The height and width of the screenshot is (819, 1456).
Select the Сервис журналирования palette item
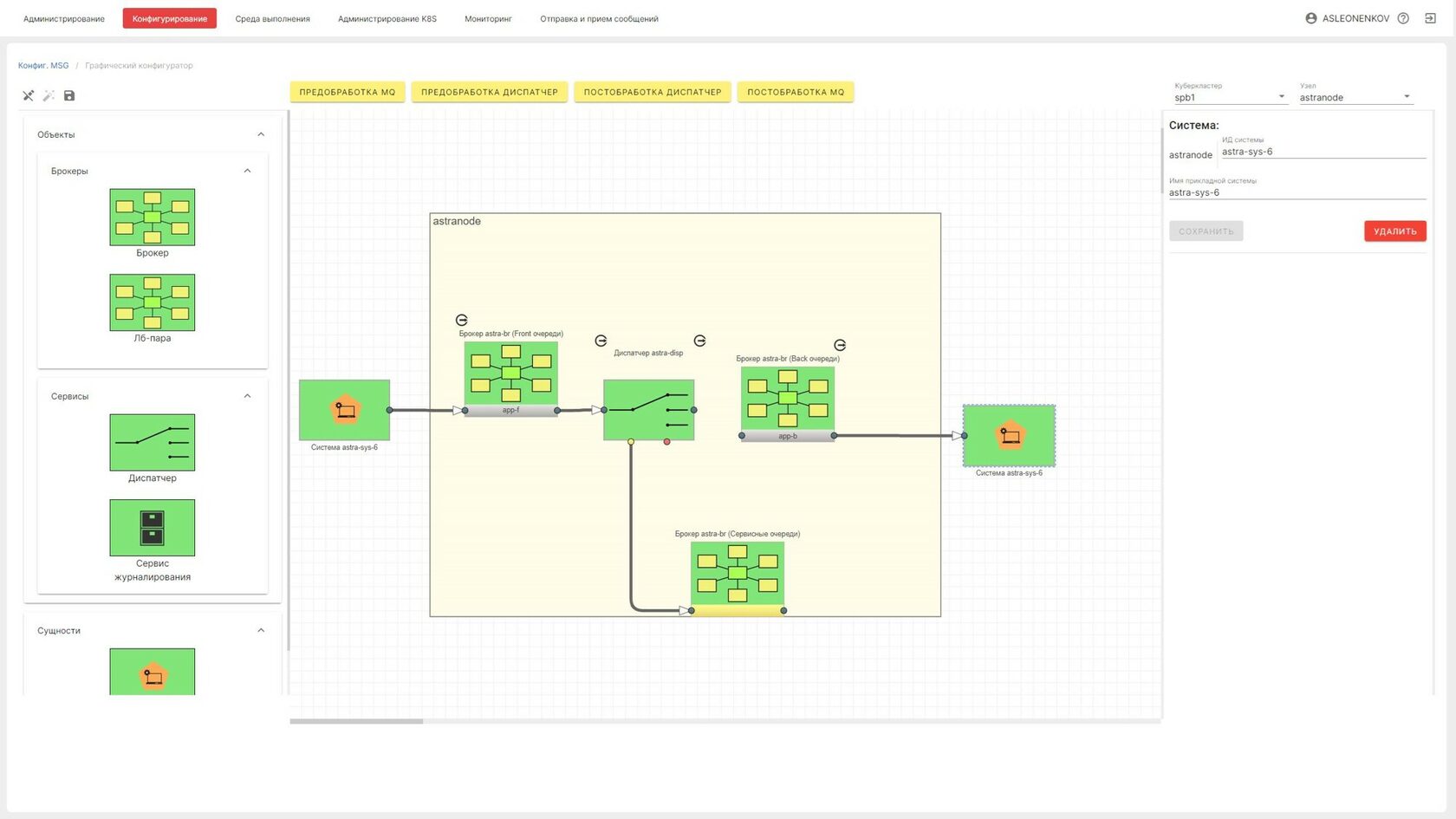click(153, 528)
